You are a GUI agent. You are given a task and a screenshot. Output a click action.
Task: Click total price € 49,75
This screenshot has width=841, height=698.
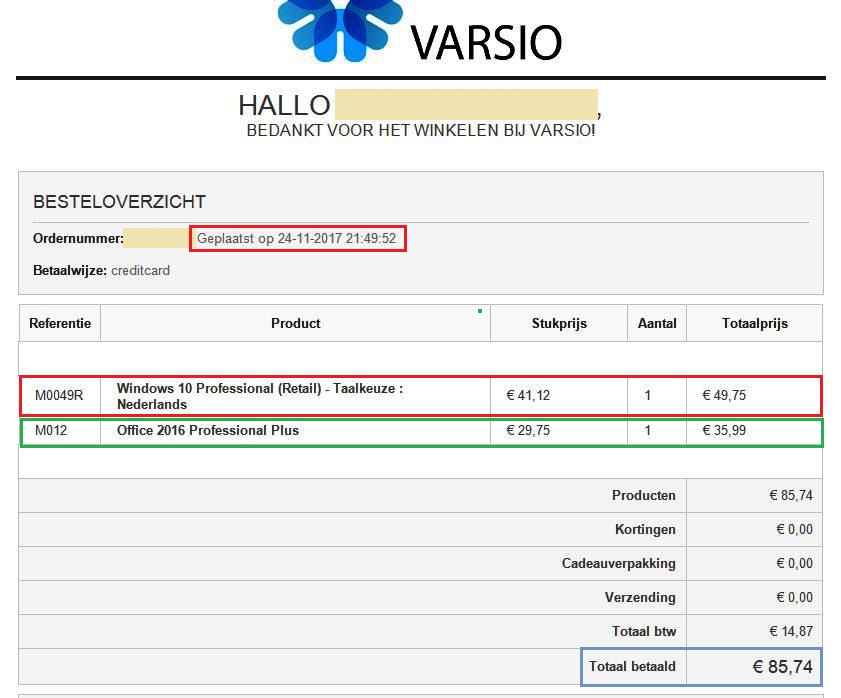tap(724, 395)
